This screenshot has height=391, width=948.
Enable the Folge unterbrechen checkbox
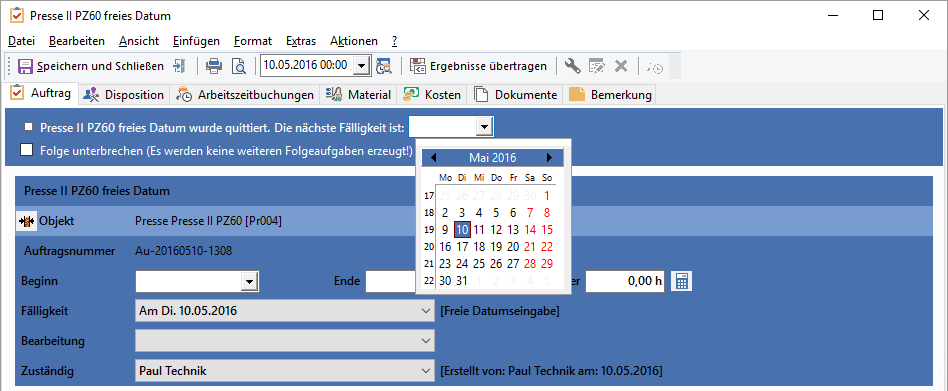pos(27,150)
